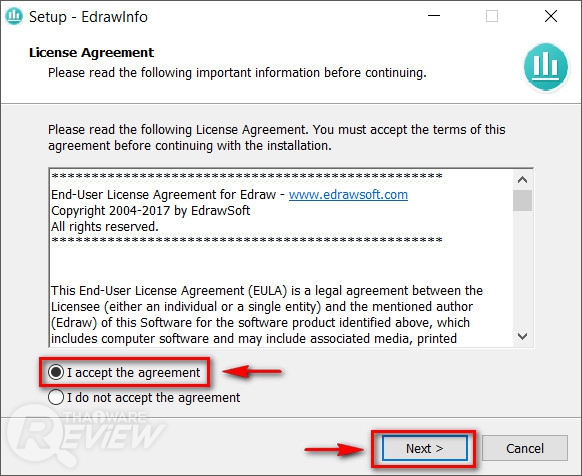Click the EdrawInfo icon in the title bar
The height and width of the screenshot is (476, 582).
(x=14, y=16)
